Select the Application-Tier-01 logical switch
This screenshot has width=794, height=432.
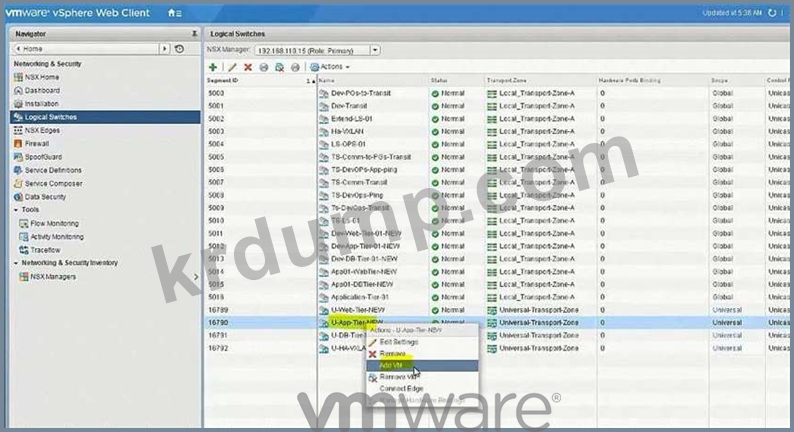[x=496, y=297]
